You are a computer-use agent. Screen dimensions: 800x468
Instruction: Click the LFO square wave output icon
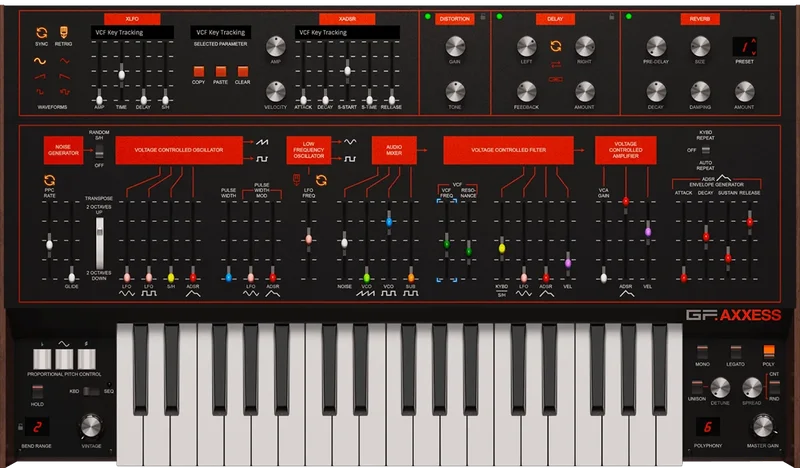350,159
